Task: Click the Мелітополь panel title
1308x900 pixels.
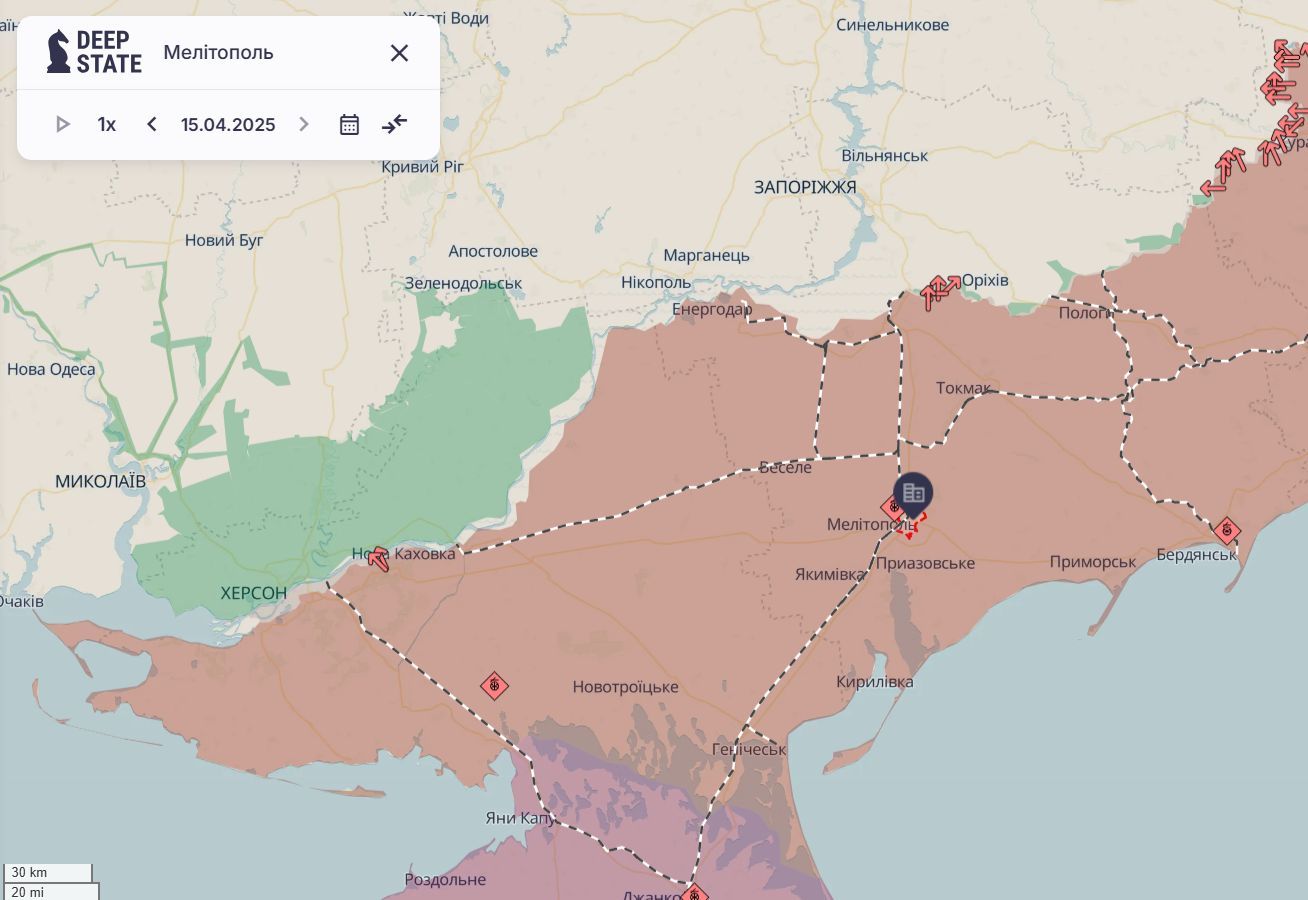Action: [218, 52]
